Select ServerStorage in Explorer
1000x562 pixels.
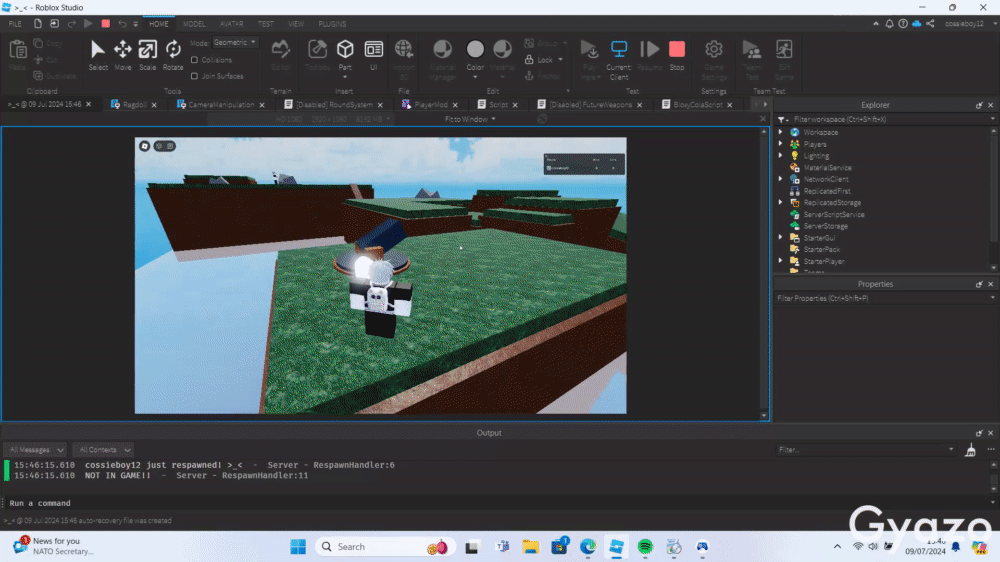pyautogui.click(x=825, y=226)
